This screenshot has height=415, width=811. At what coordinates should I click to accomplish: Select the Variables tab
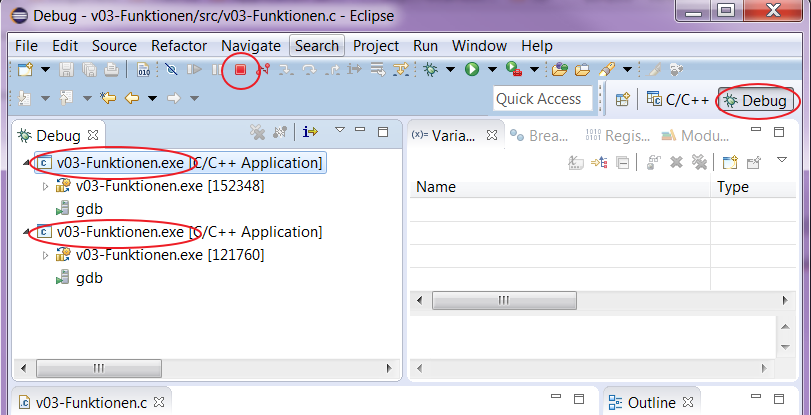[454, 136]
